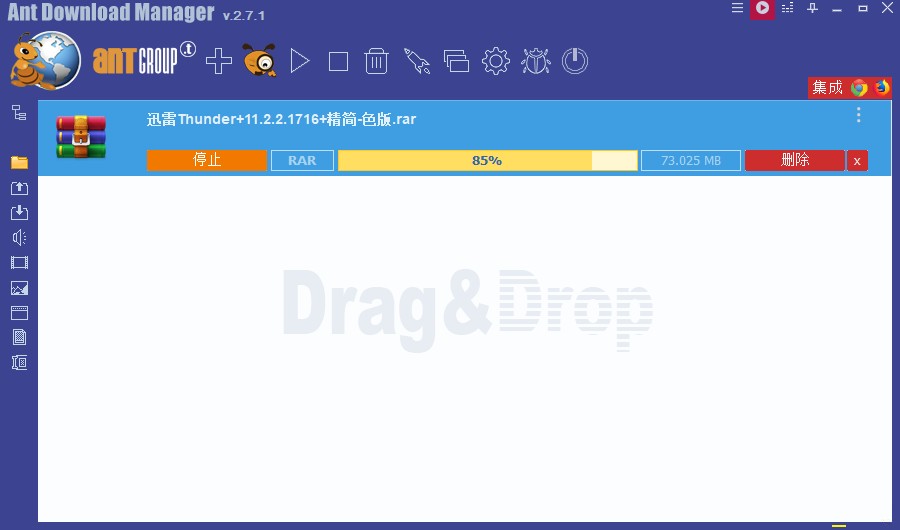Image resolution: width=900 pixels, height=530 pixels.
Task: Start downloads with the play triangle icon
Action: (299, 61)
